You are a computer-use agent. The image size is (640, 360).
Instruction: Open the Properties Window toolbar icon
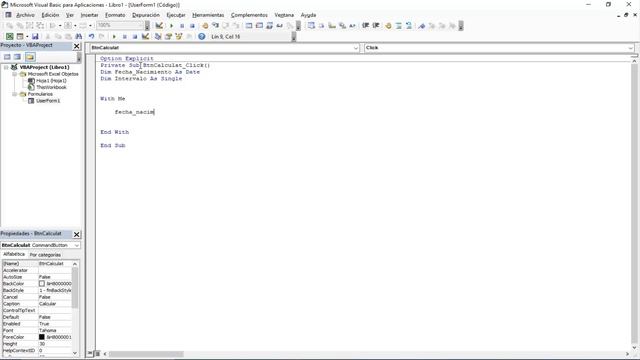[x=168, y=36]
